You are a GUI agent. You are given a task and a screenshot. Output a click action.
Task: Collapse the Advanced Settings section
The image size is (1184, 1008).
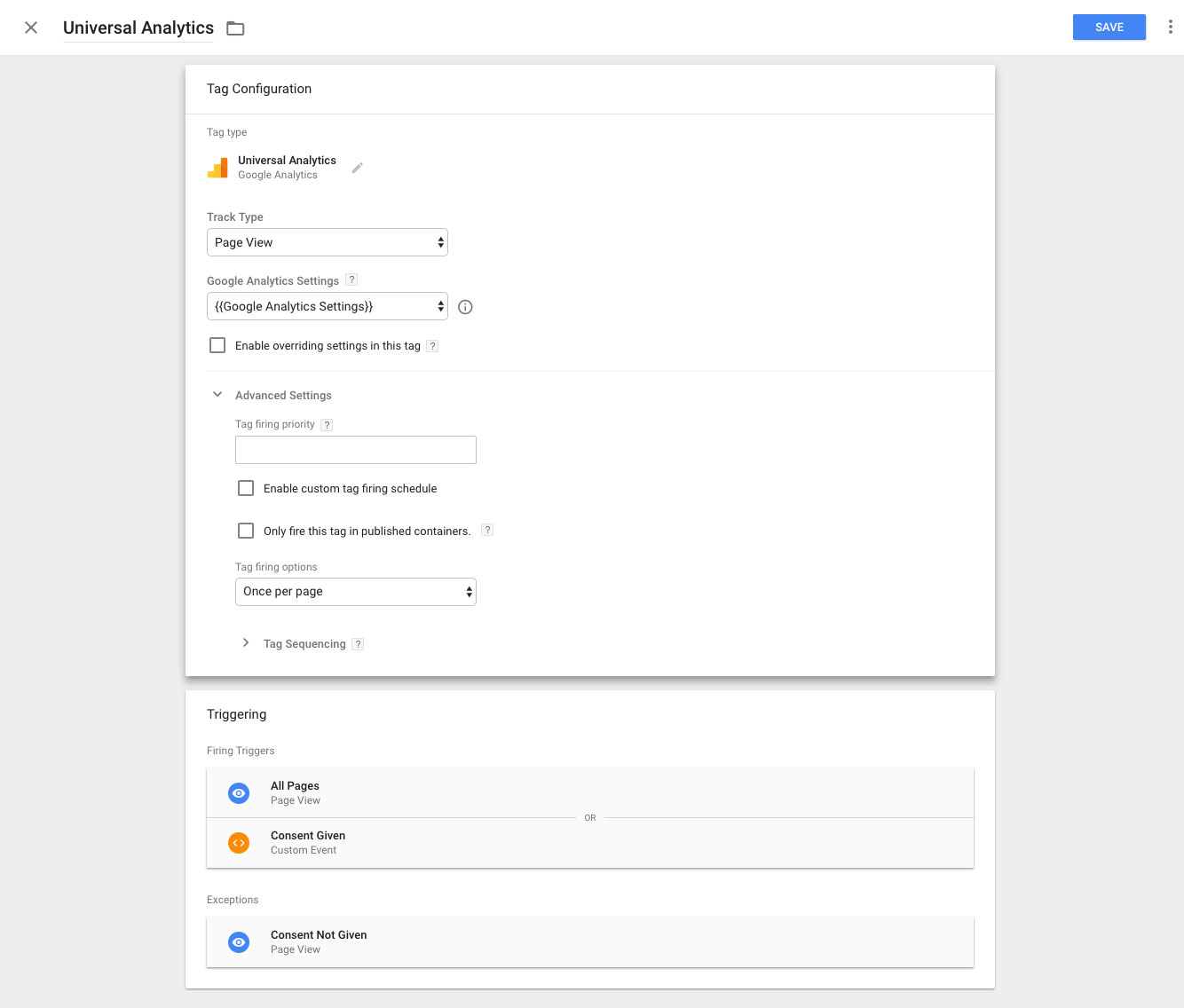[217, 395]
